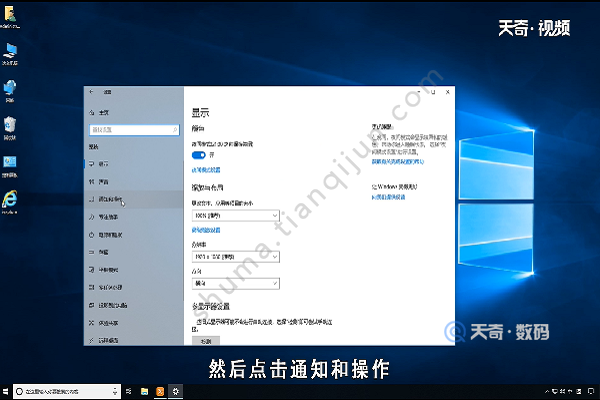Show hidden tray icons with the chevron

[547, 391]
